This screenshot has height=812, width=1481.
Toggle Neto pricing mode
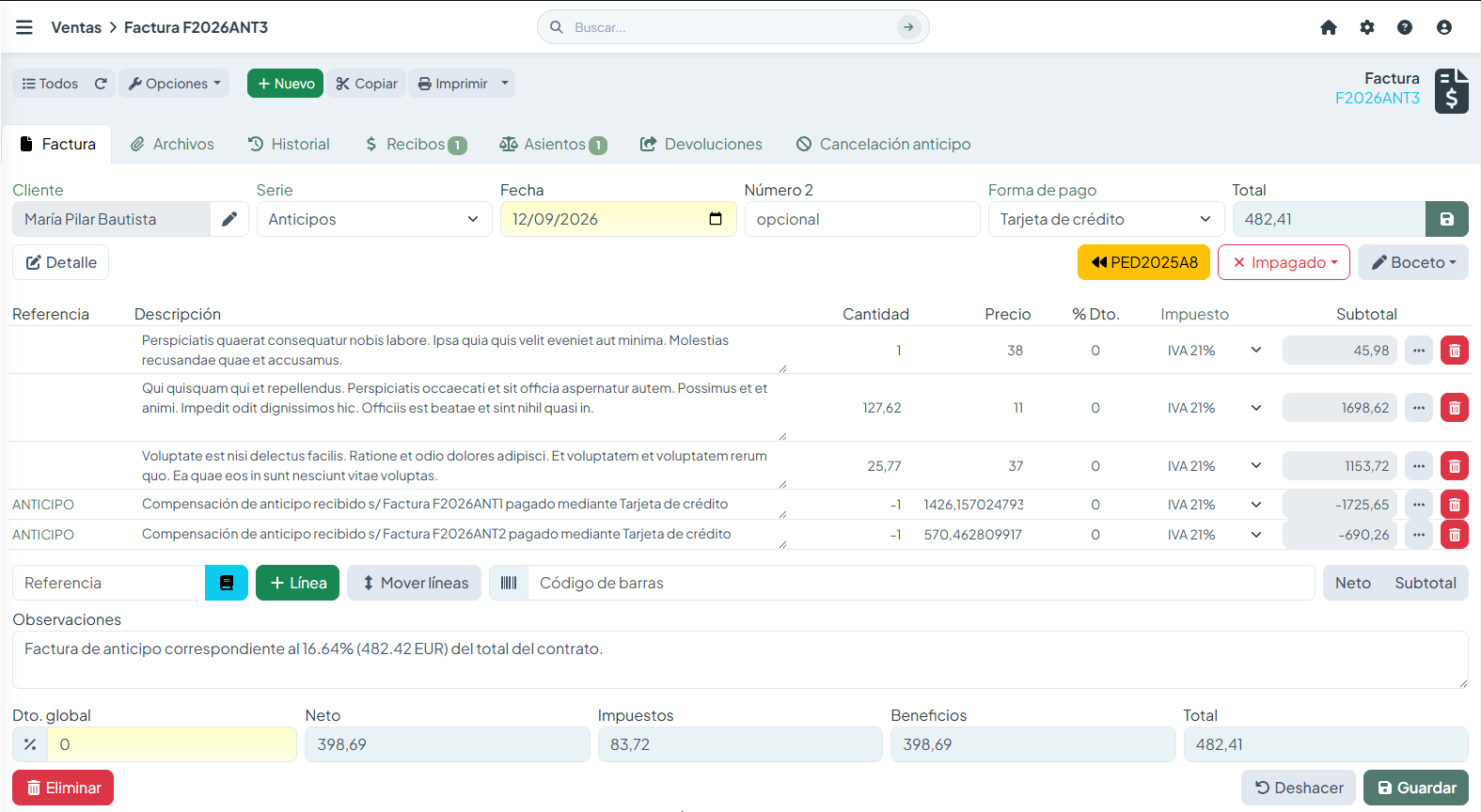point(1353,583)
